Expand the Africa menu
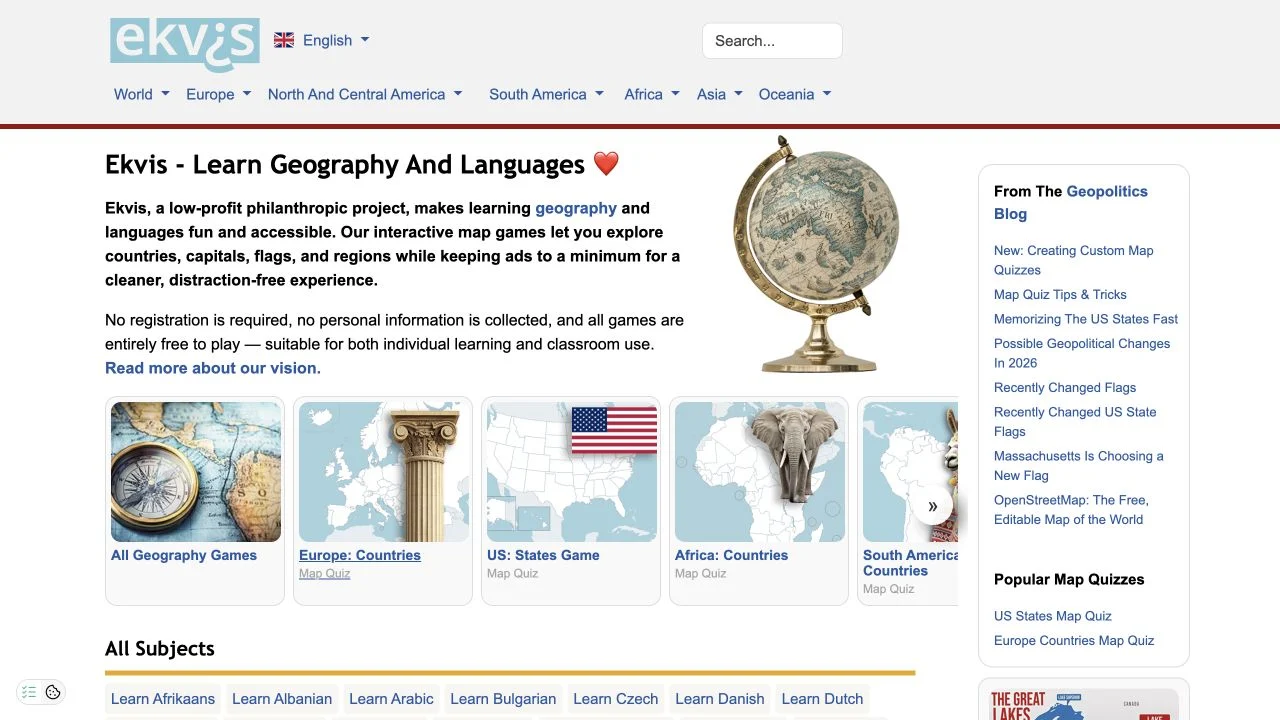This screenshot has height=720, width=1280. coord(652,94)
